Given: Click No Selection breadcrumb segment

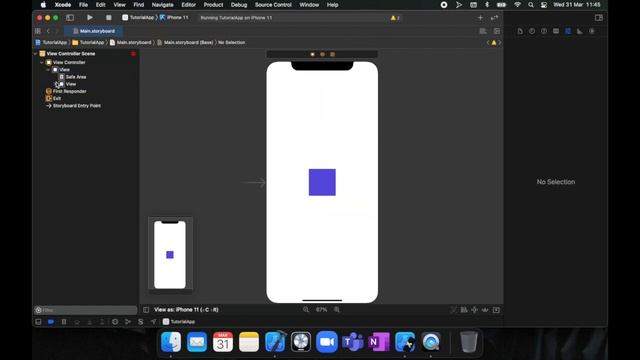Looking at the screenshot, I should [231, 42].
